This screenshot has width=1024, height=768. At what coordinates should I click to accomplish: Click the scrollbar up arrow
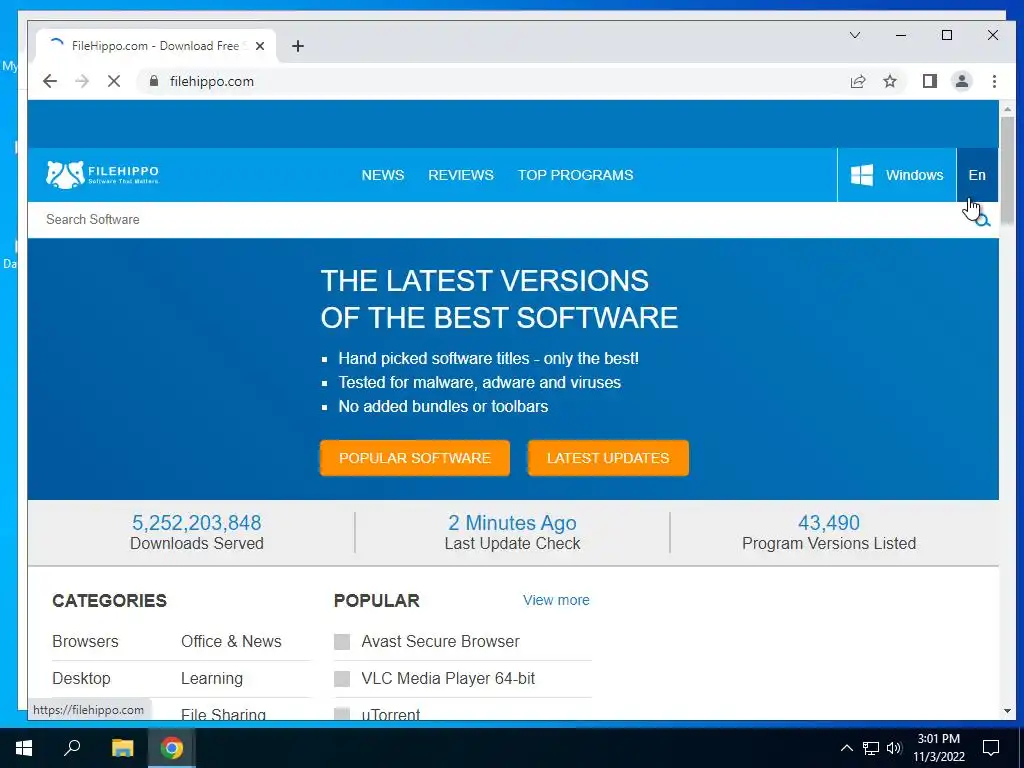coord(1007,108)
